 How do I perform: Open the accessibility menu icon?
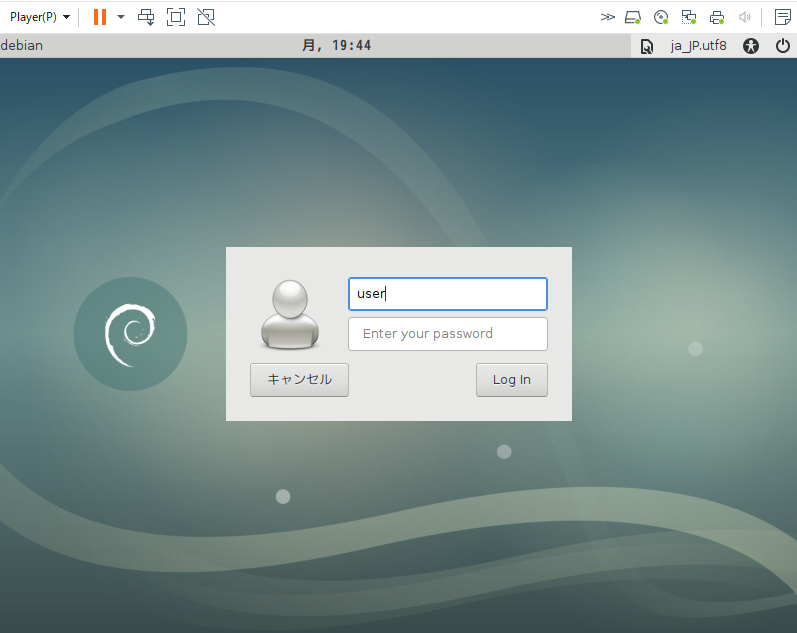[x=751, y=46]
